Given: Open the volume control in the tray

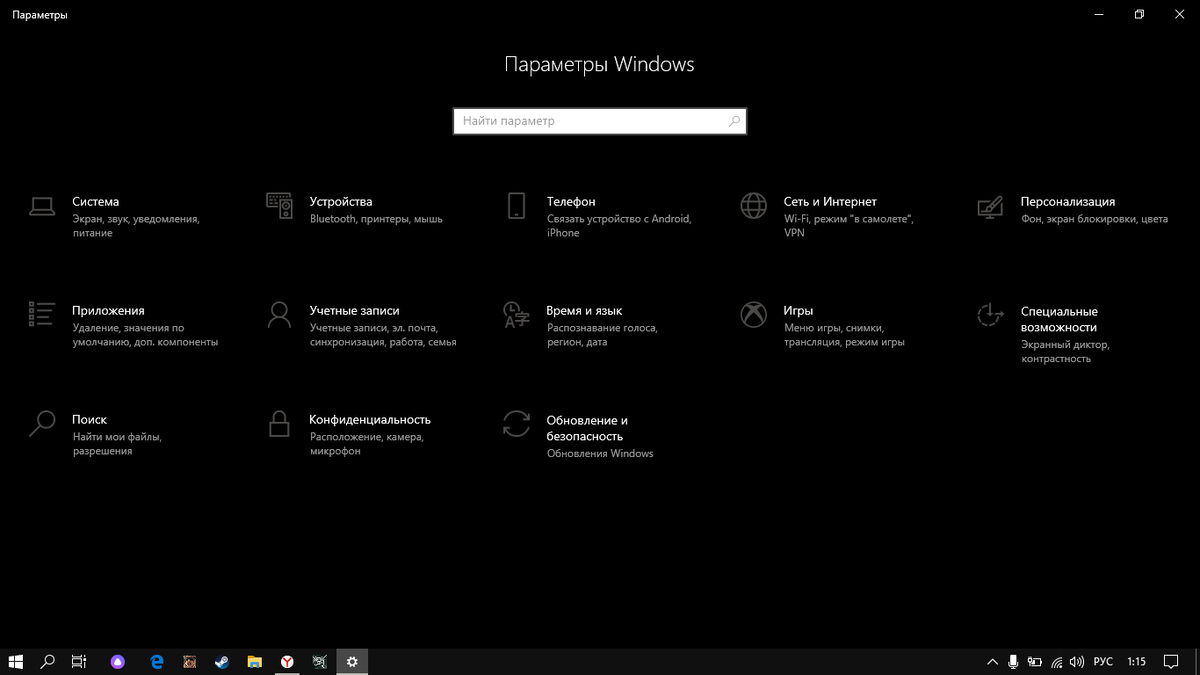Looking at the screenshot, I should [1077, 661].
